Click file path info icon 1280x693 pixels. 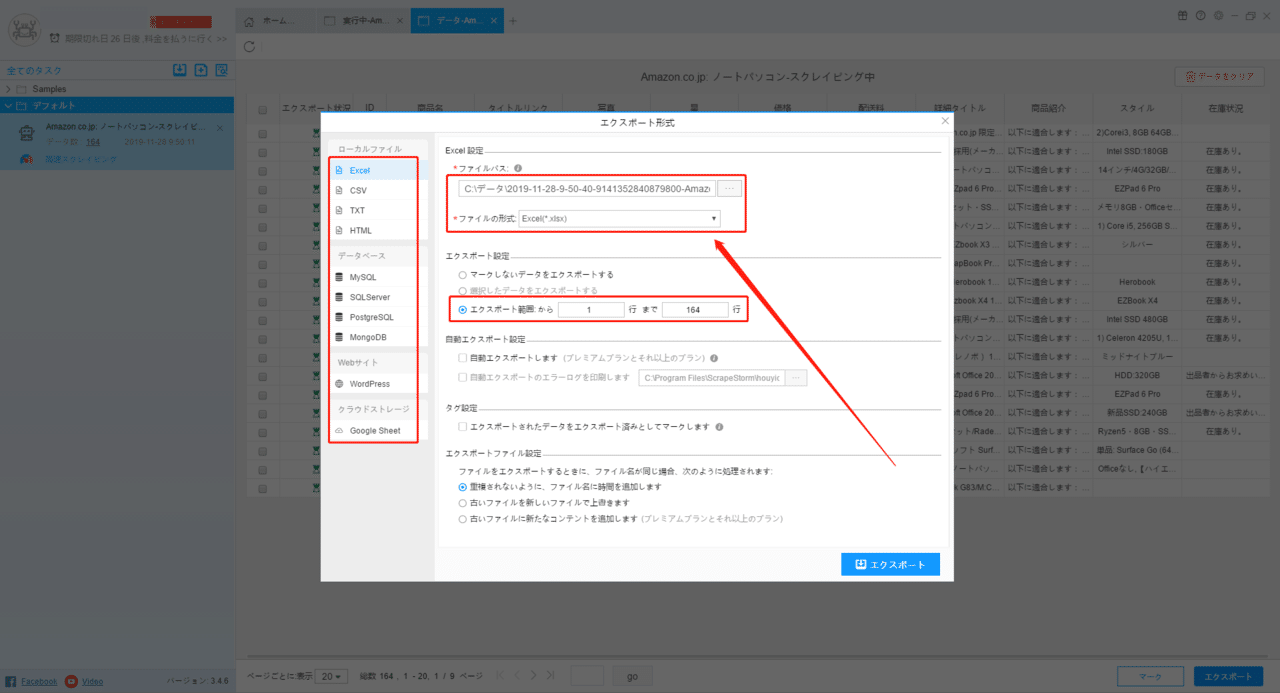click(x=518, y=168)
